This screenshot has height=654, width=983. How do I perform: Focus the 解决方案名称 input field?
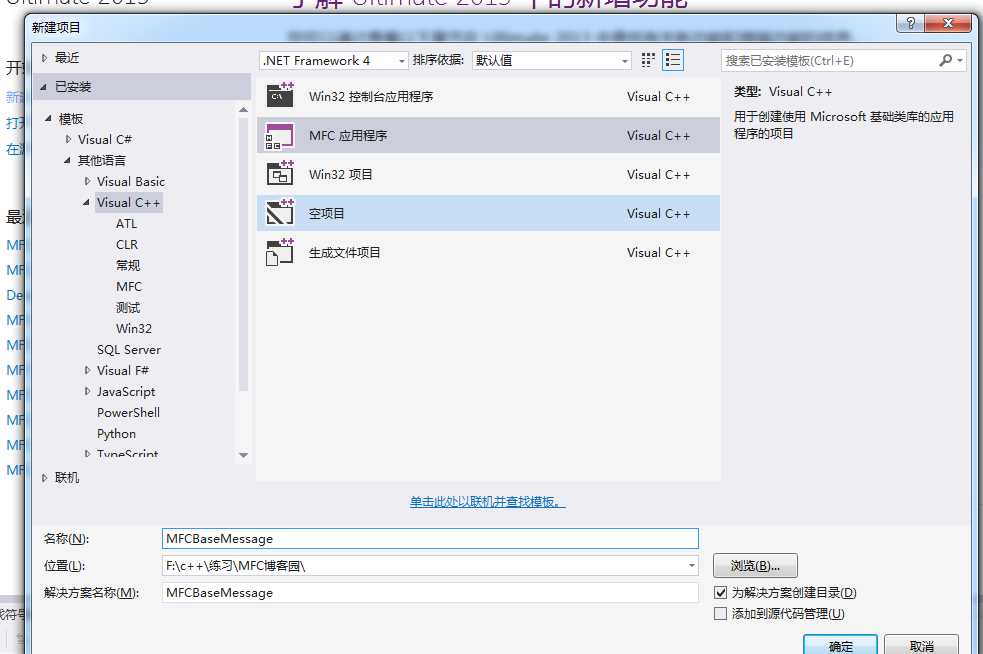(x=430, y=593)
